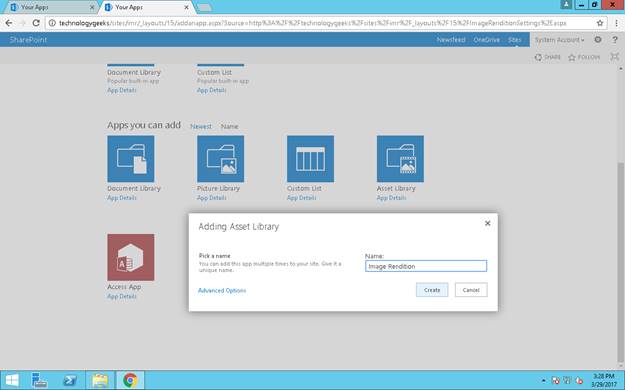Image resolution: width=625 pixels, height=390 pixels.
Task: Click the Follow star button
Action: pos(584,57)
